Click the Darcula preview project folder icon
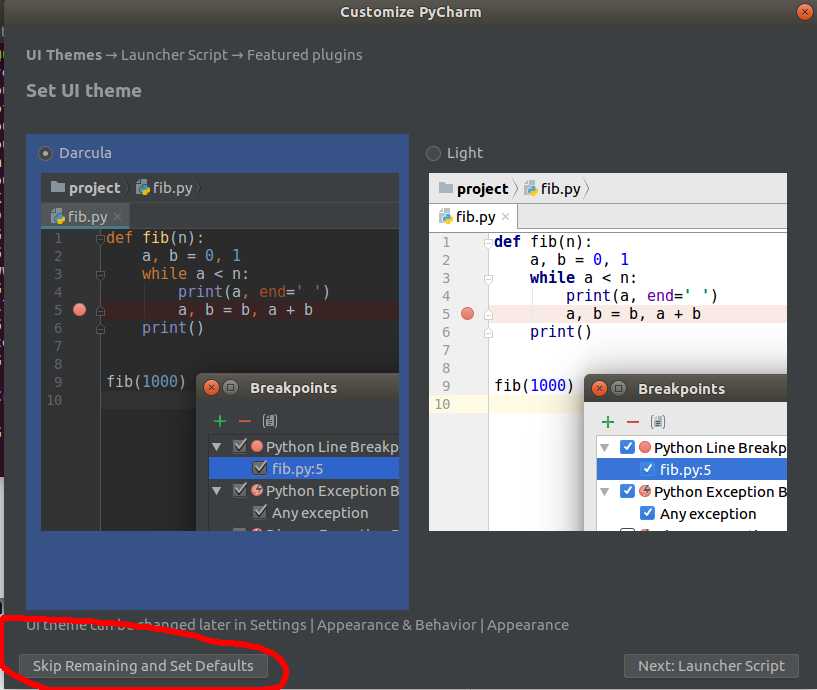 pos(58,187)
